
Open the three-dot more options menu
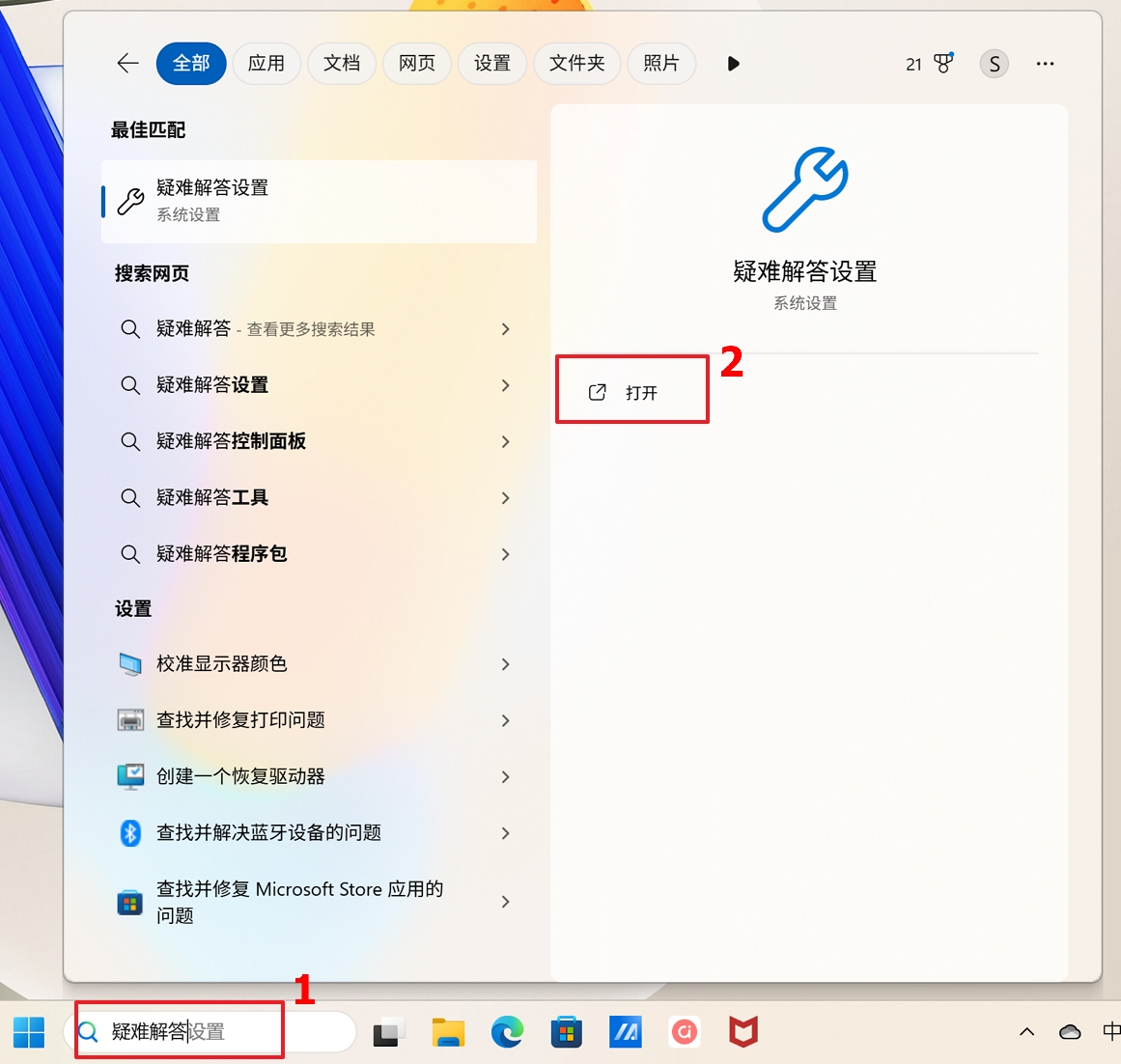pyautogui.click(x=1045, y=64)
